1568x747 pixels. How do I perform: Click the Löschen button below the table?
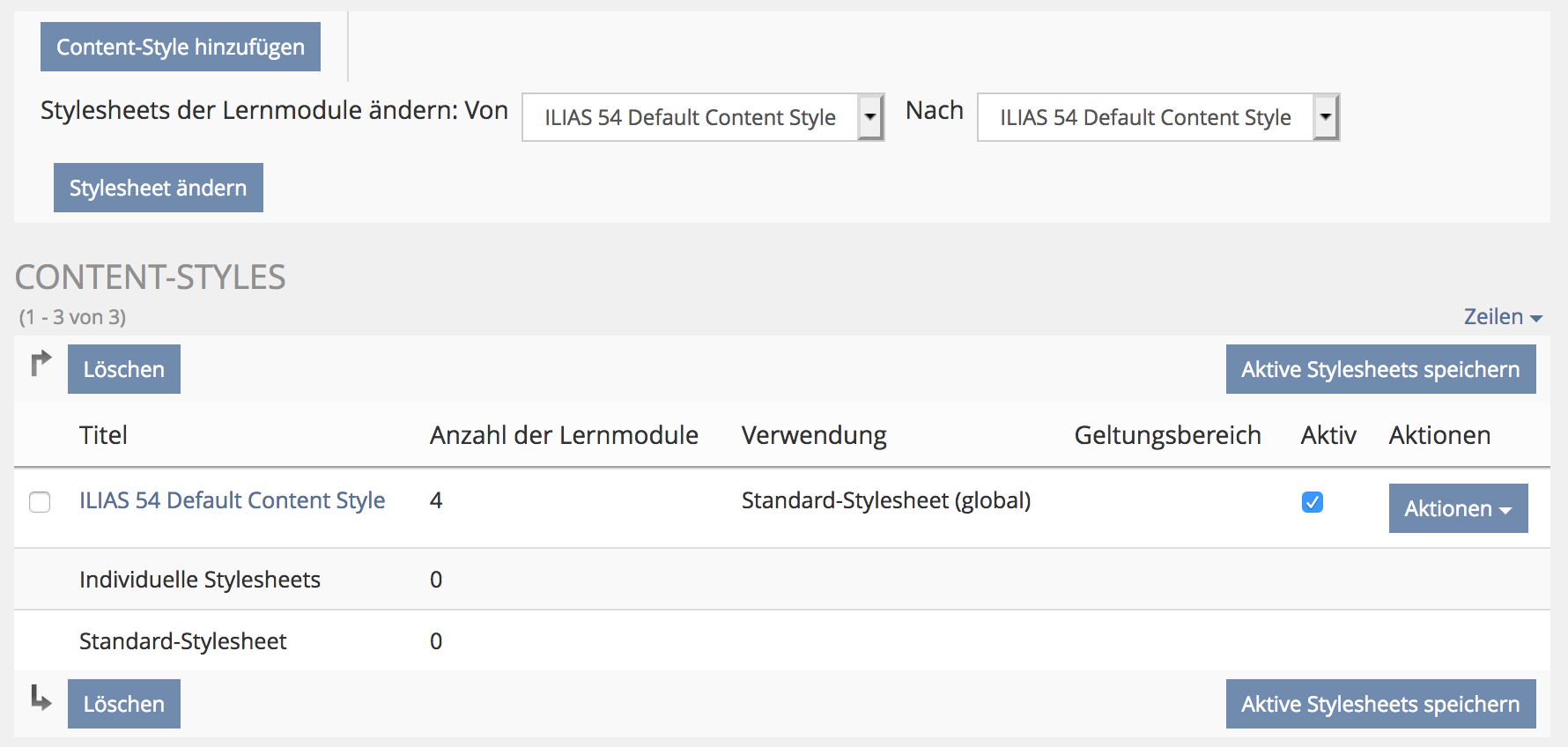pos(124,704)
